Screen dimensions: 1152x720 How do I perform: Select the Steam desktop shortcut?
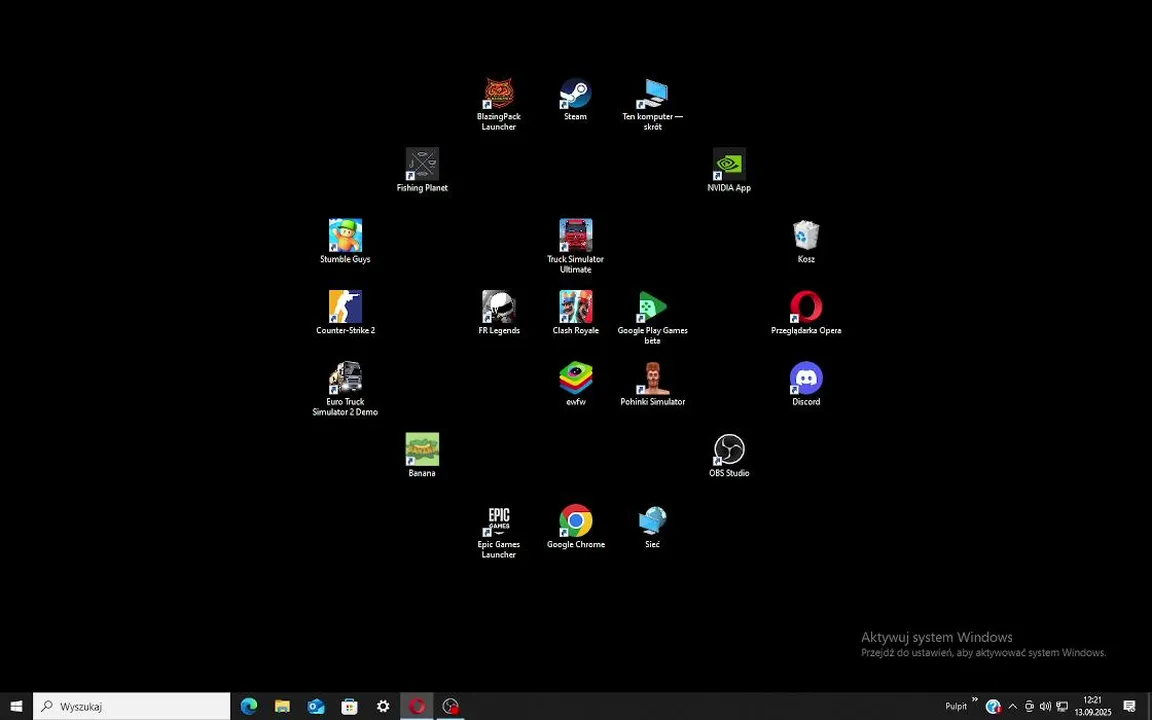pyautogui.click(x=575, y=99)
